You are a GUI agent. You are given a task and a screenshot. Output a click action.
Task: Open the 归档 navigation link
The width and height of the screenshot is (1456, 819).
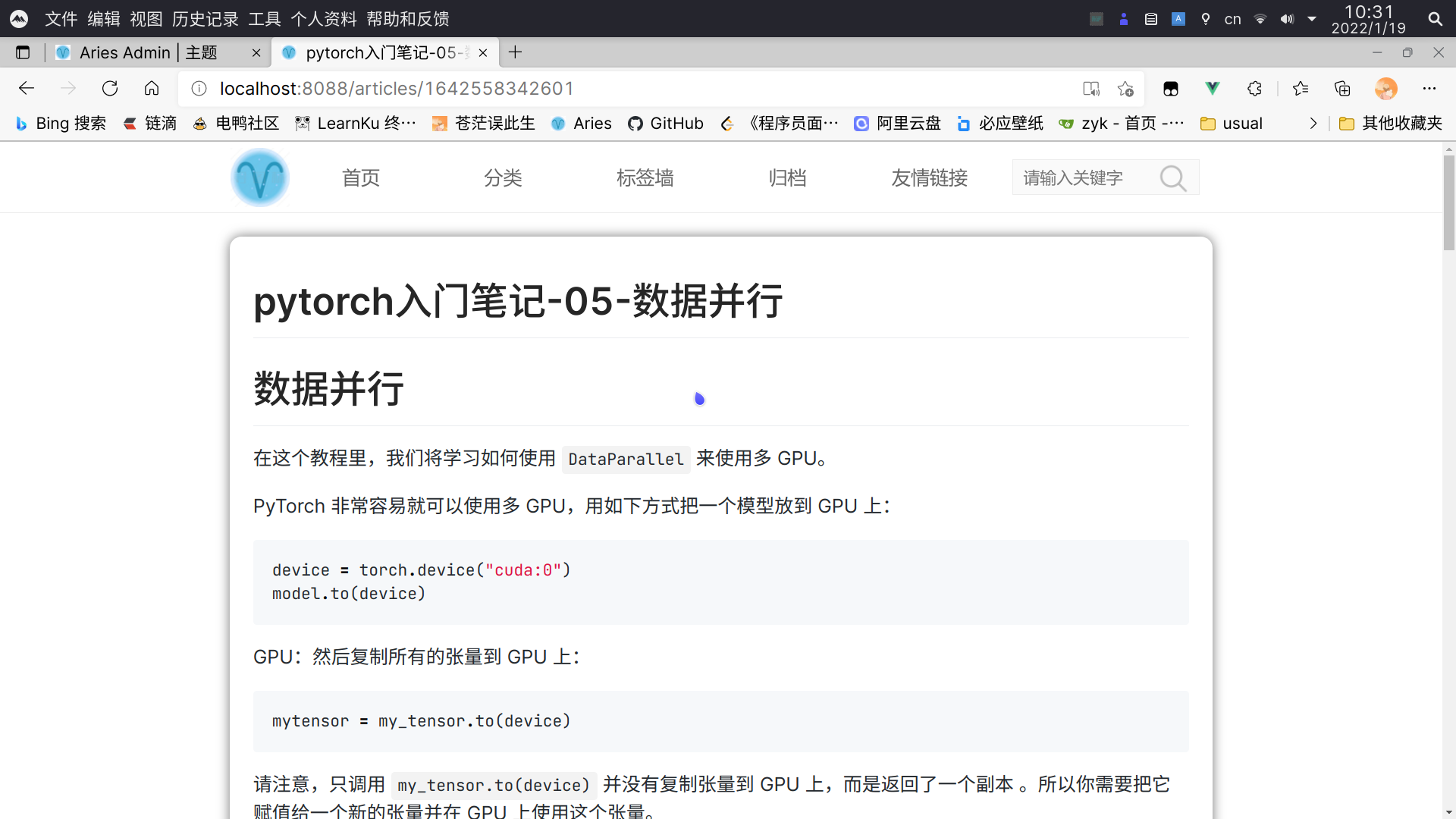787,178
